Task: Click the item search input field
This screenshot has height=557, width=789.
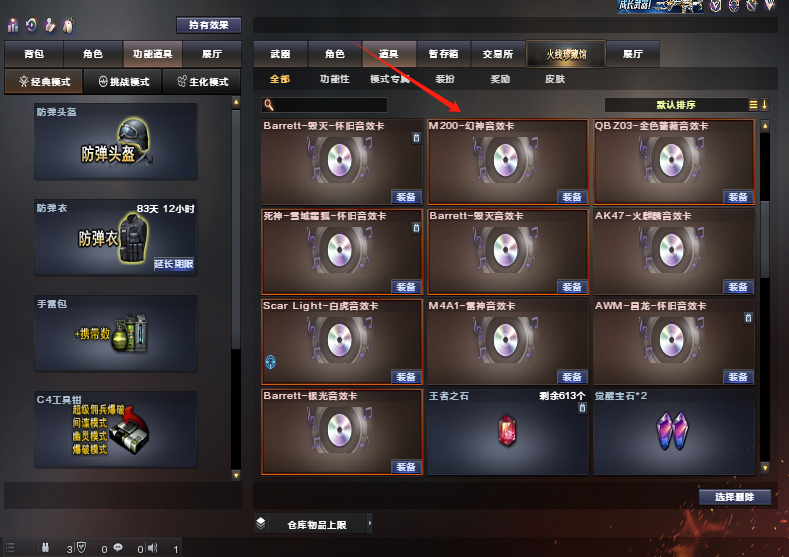Action: pyautogui.click(x=325, y=105)
